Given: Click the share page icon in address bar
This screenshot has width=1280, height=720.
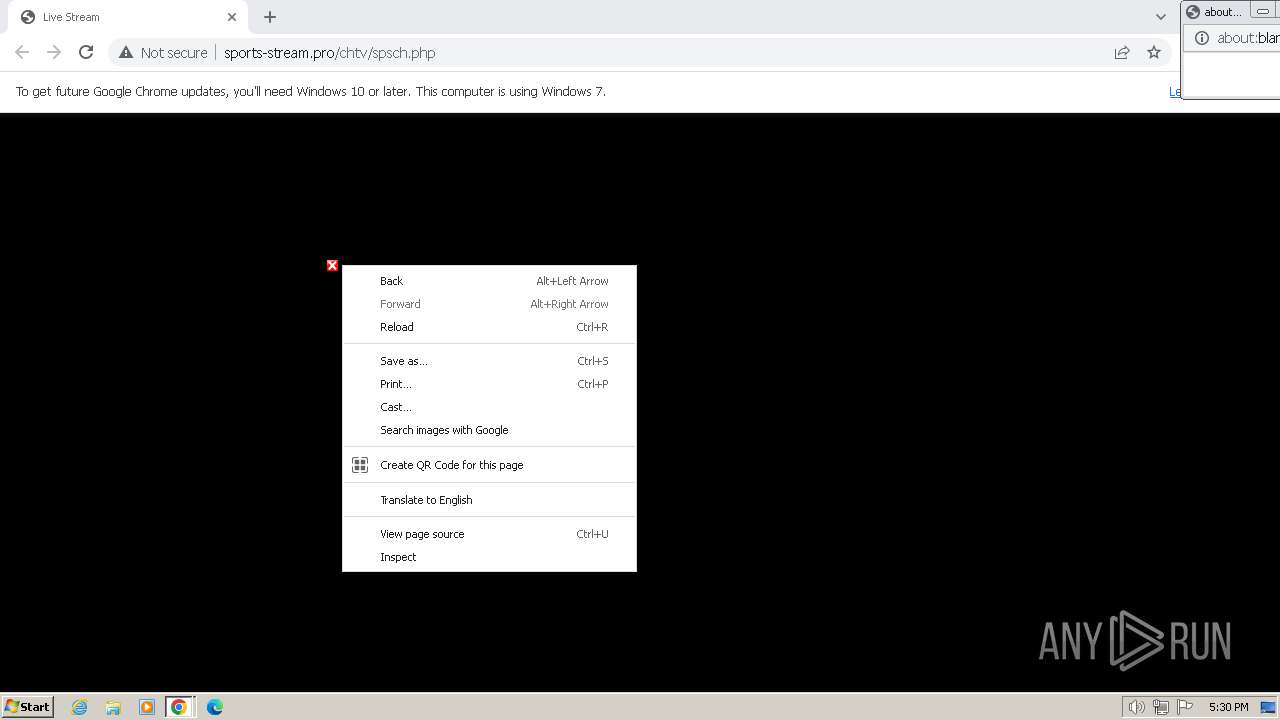Looking at the screenshot, I should point(1122,52).
